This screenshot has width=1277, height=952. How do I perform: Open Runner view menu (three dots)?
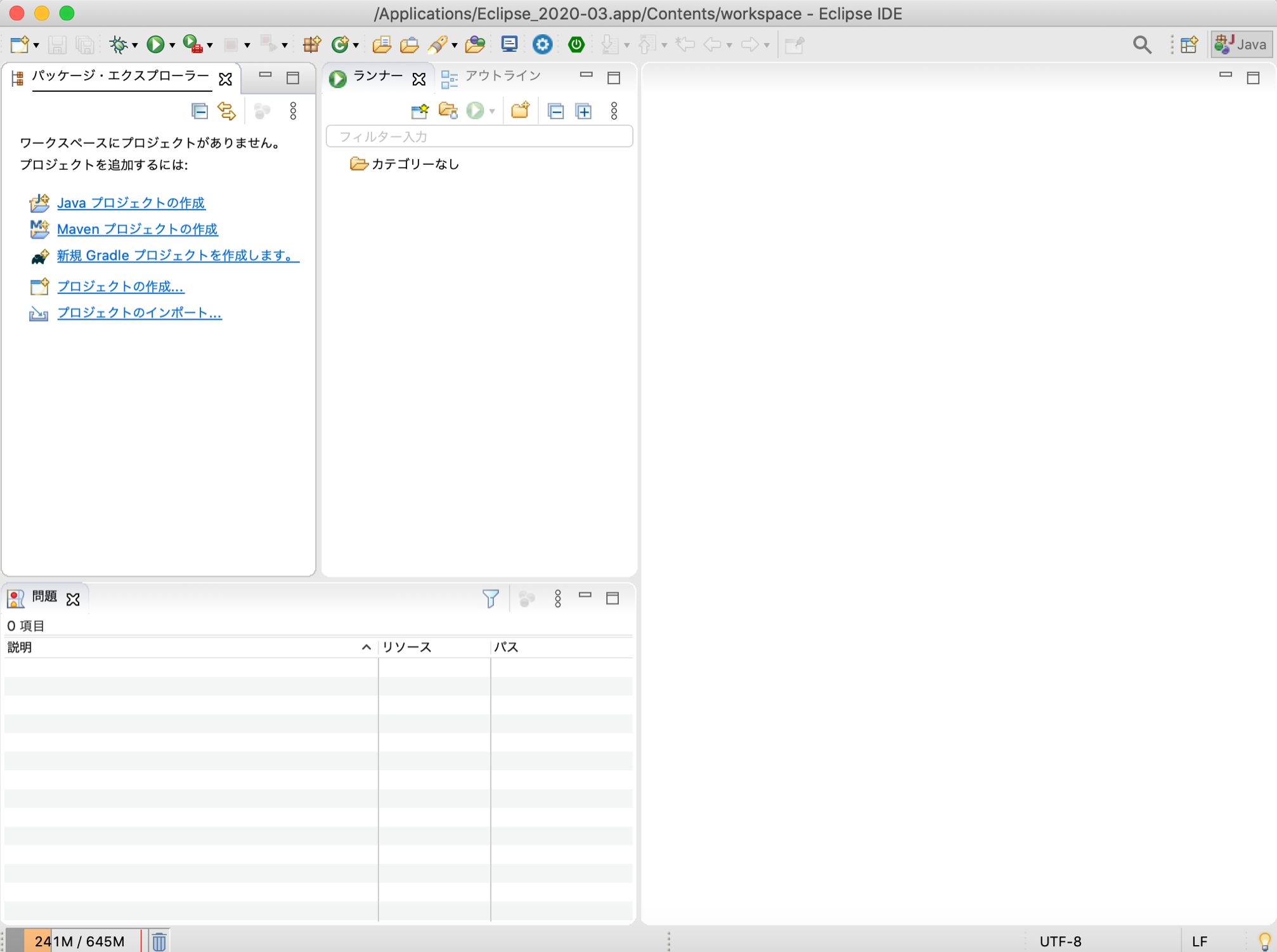[614, 112]
